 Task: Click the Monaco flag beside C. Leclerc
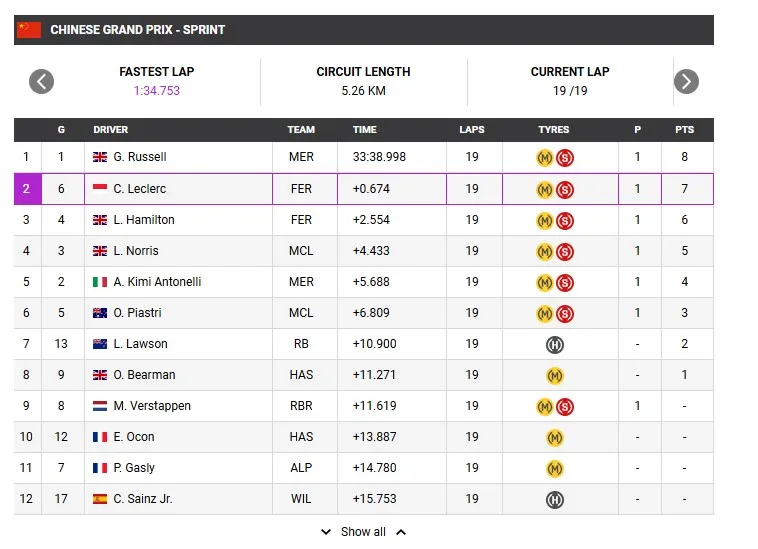point(100,188)
